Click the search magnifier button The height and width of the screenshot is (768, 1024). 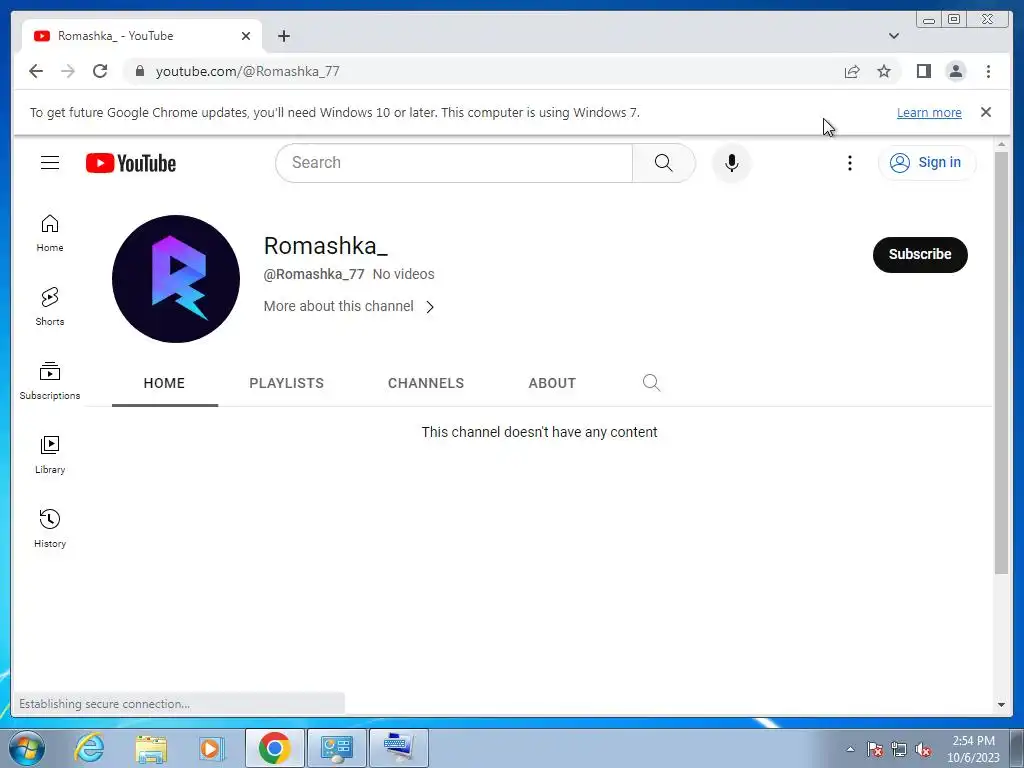coord(664,163)
